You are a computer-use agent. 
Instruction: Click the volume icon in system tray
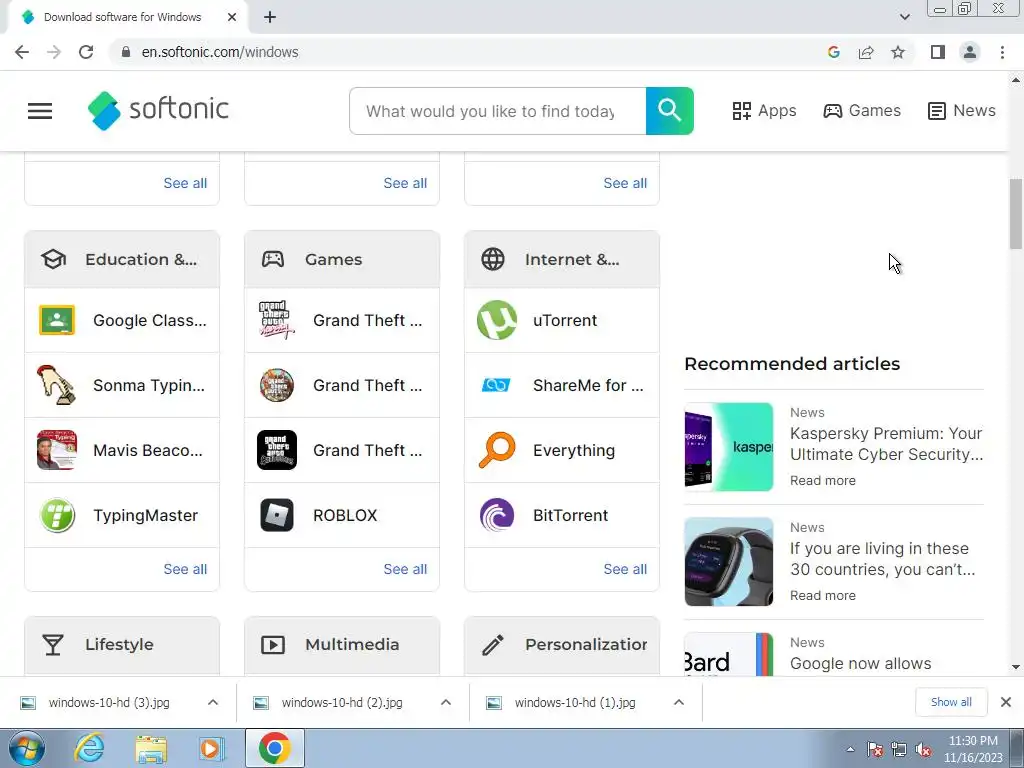pos(923,750)
